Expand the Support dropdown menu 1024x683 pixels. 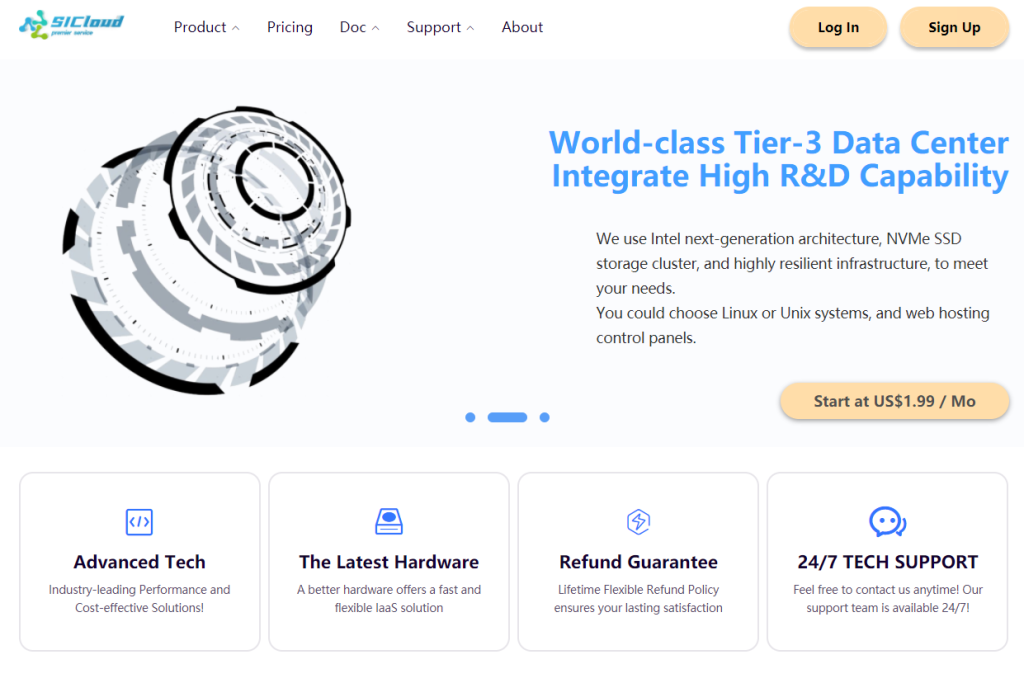pos(440,27)
